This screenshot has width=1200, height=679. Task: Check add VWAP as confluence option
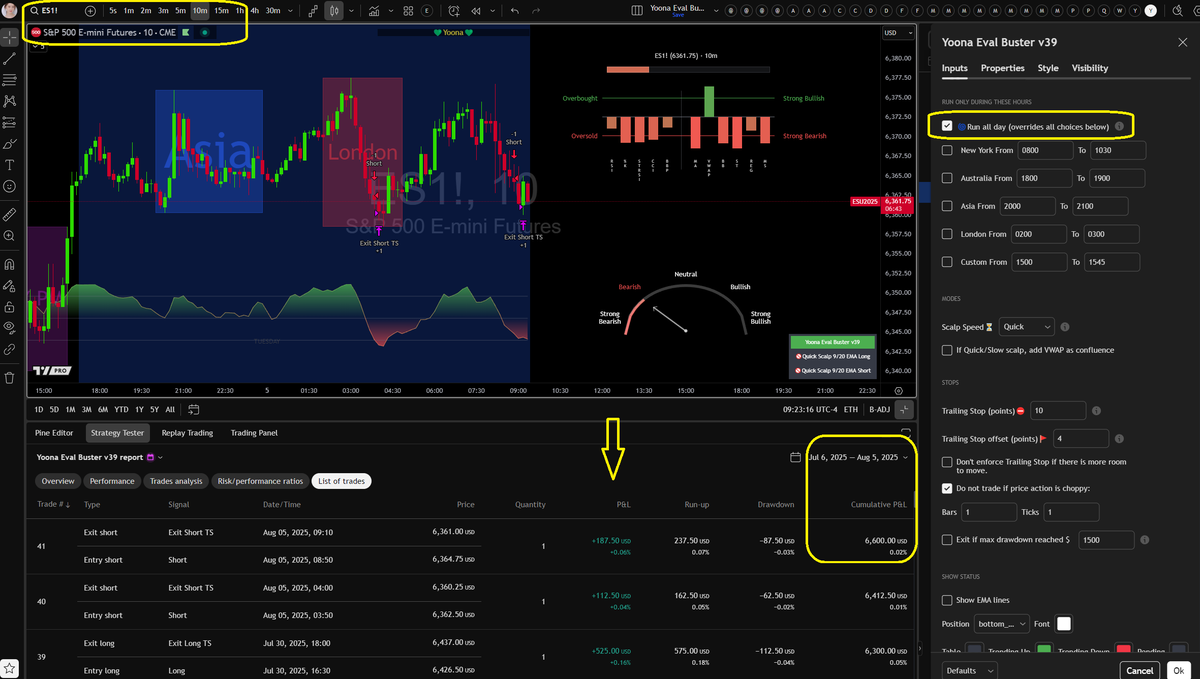948,350
